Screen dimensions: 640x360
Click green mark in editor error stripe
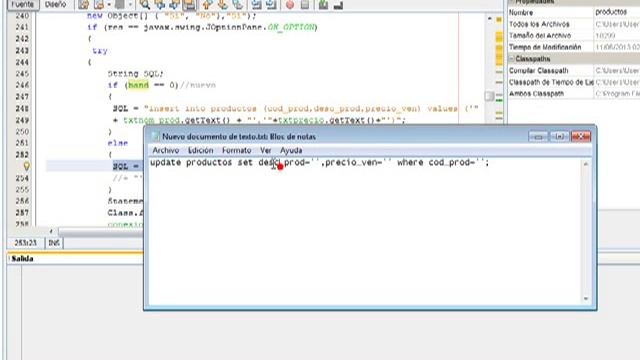click(499, 100)
